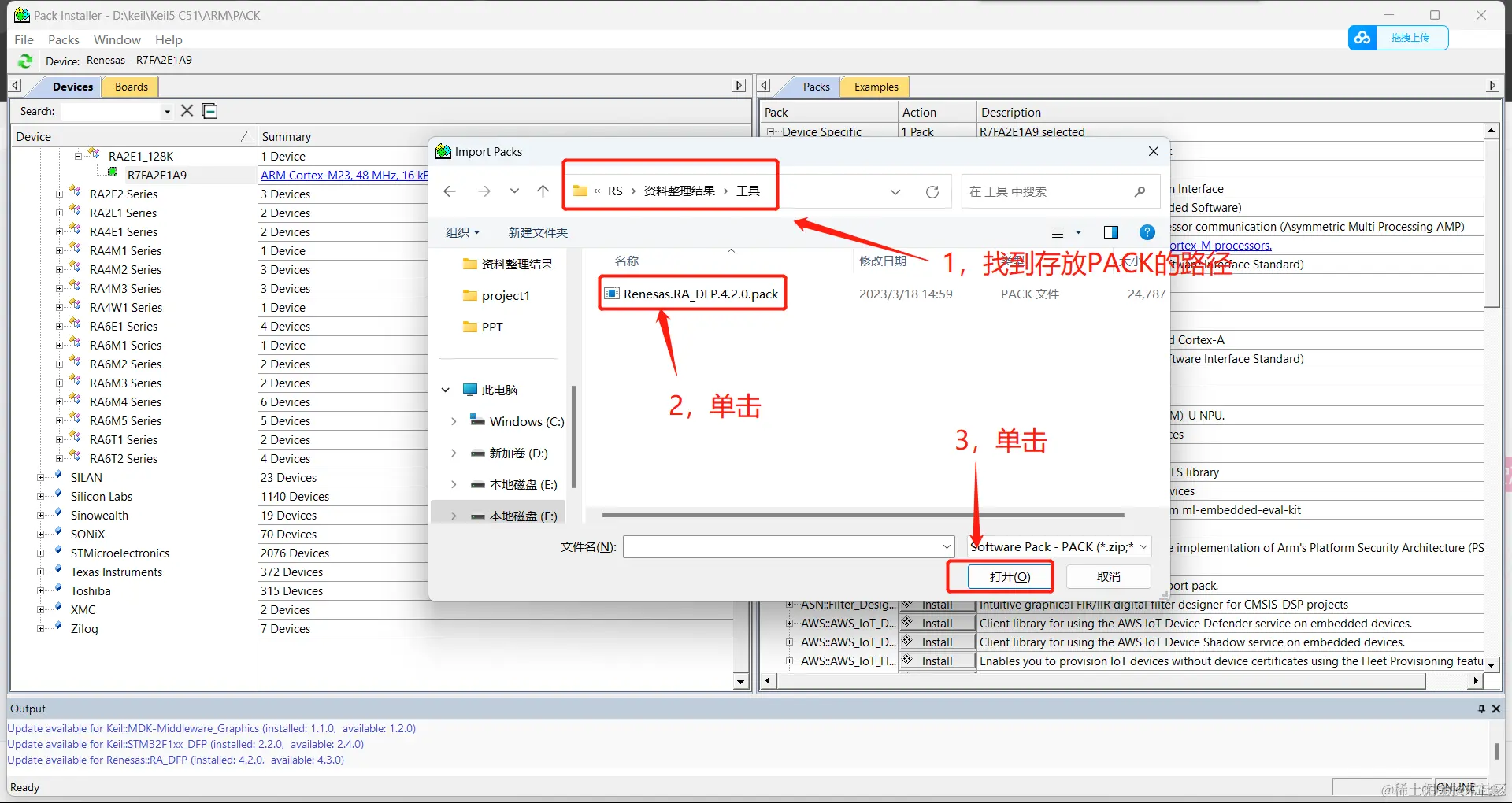Click the view layout icon in dialog
The height and width of the screenshot is (803, 1512).
click(1058, 232)
